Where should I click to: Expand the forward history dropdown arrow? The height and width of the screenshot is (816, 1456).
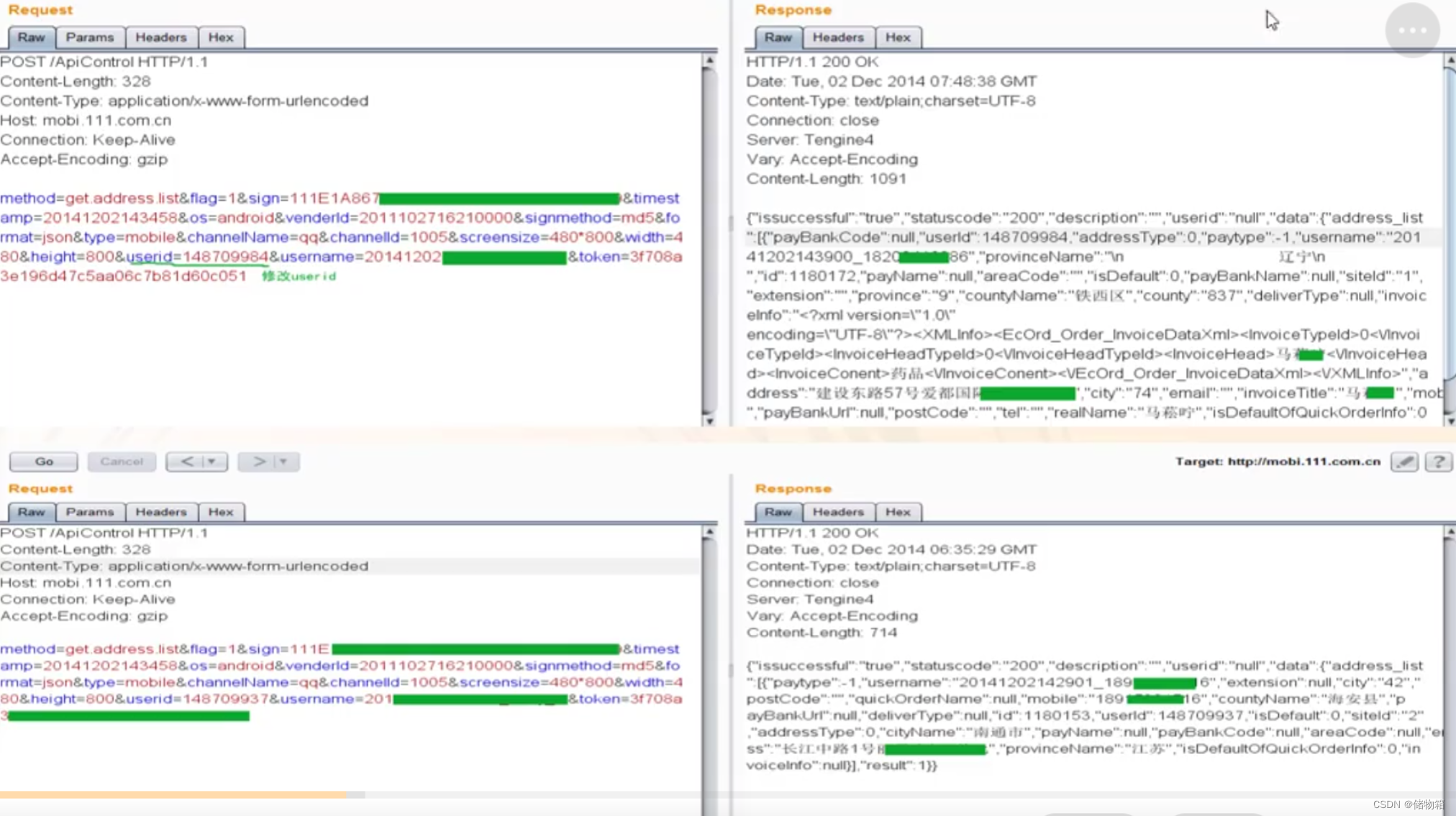point(283,462)
